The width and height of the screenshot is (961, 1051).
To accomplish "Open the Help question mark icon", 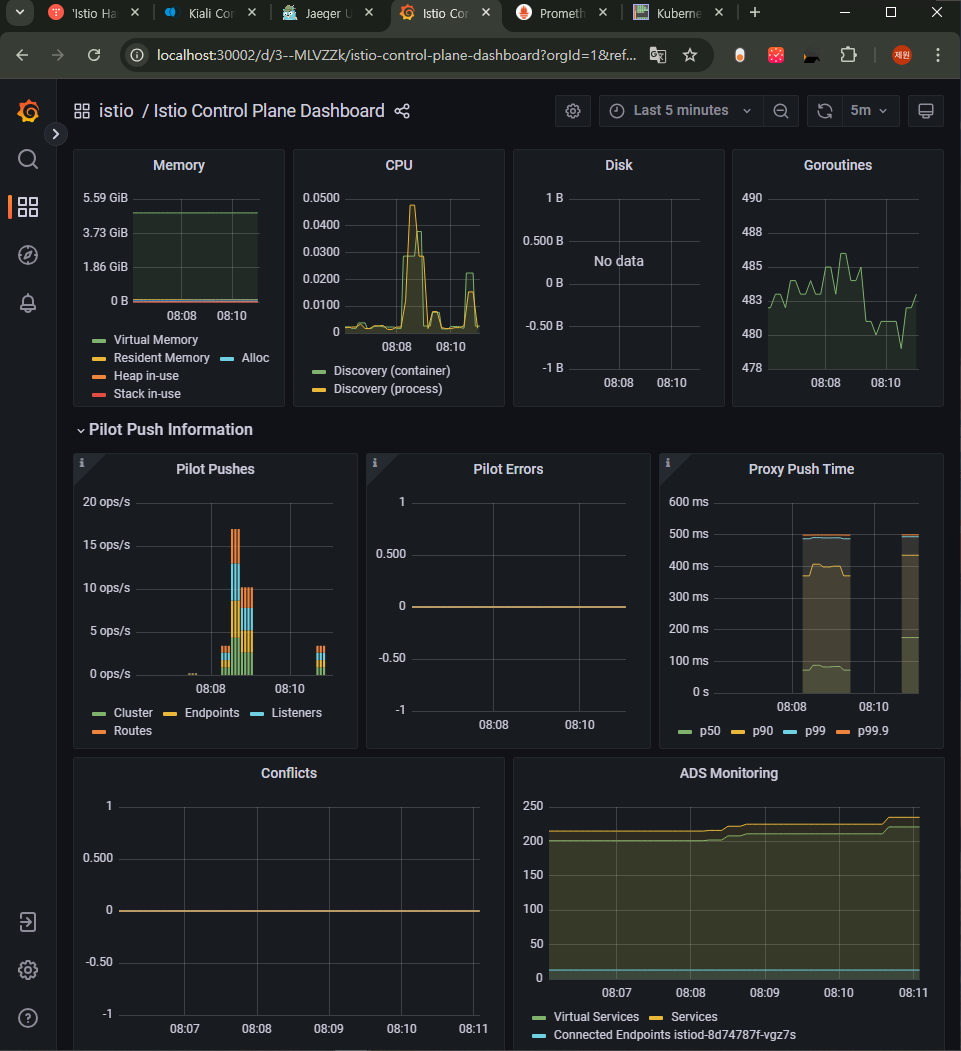I will pyautogui.click(x=27, y=1018).
